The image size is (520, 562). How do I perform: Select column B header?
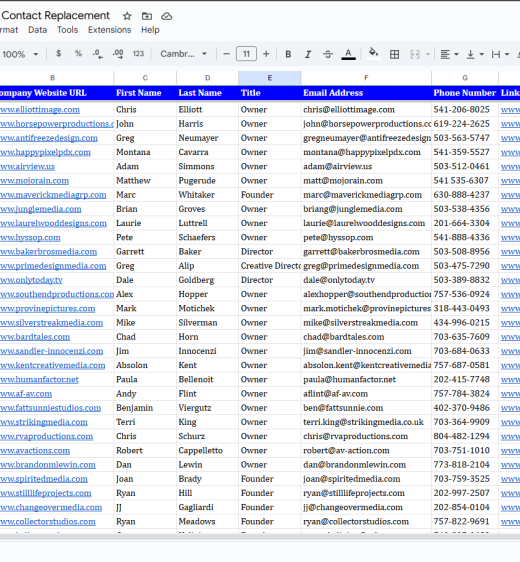(52, 78)
